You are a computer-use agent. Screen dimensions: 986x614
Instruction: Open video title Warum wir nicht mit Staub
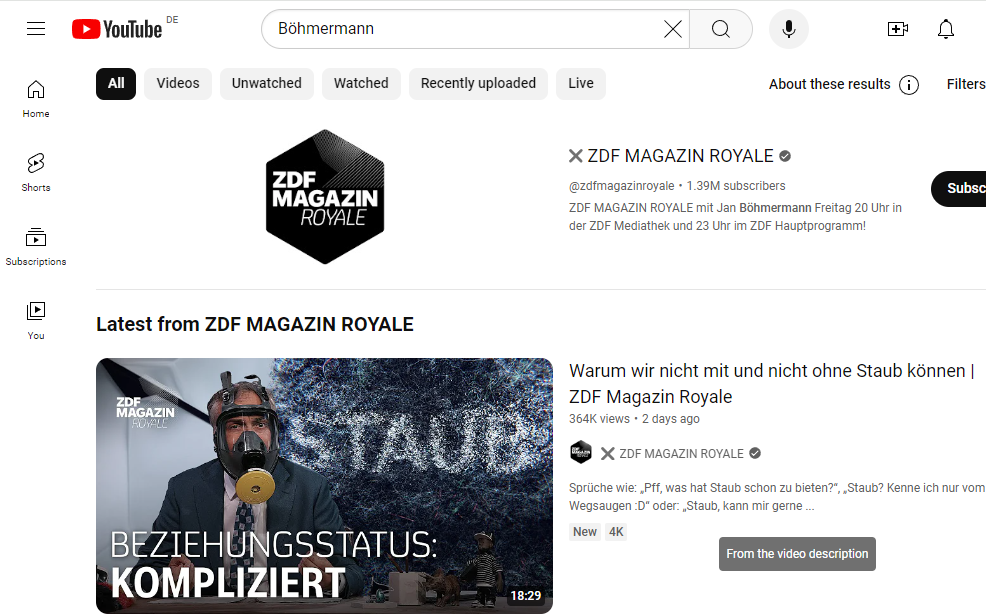coord(771,384)
